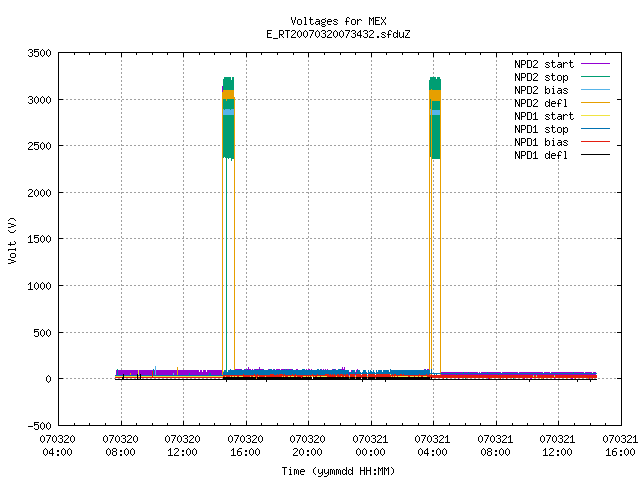Viewport: 640px width, 480px height.
Task: Click the 070321 16:00 time axis label
Action: point(620,446)
